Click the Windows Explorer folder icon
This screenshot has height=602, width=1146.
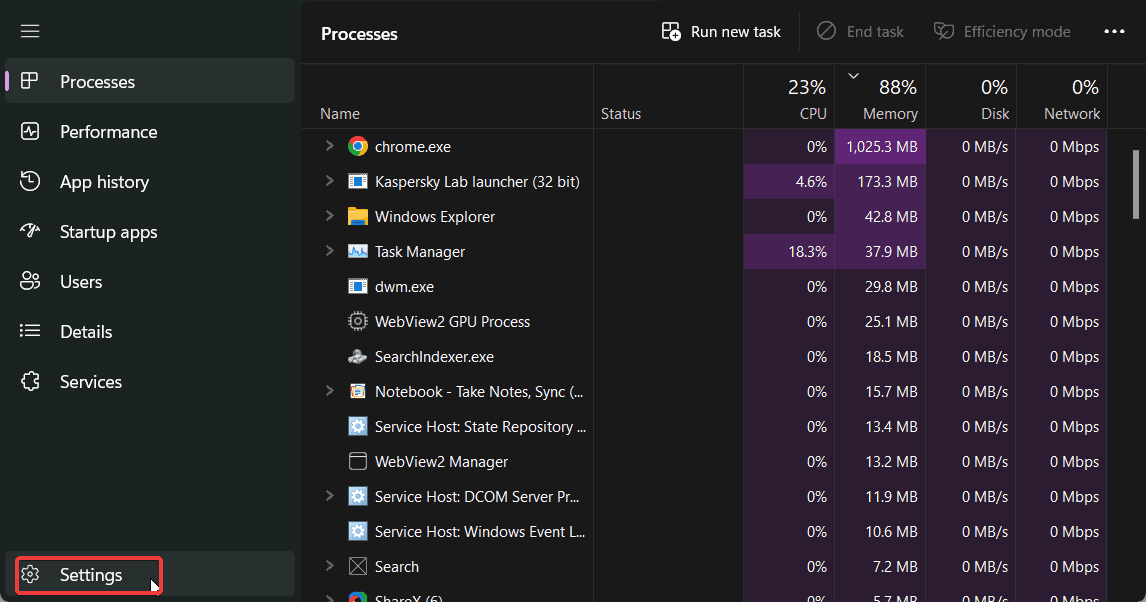tap(357, 216)
